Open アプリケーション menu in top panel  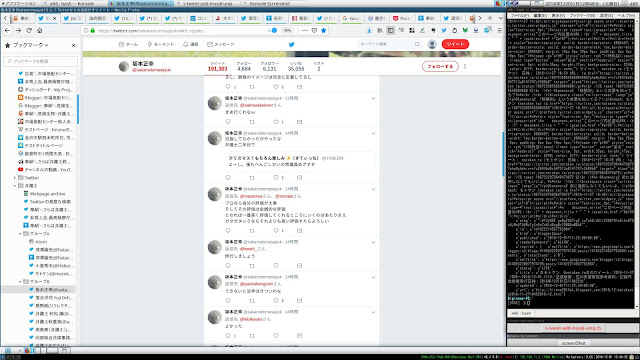click(18, 3)
